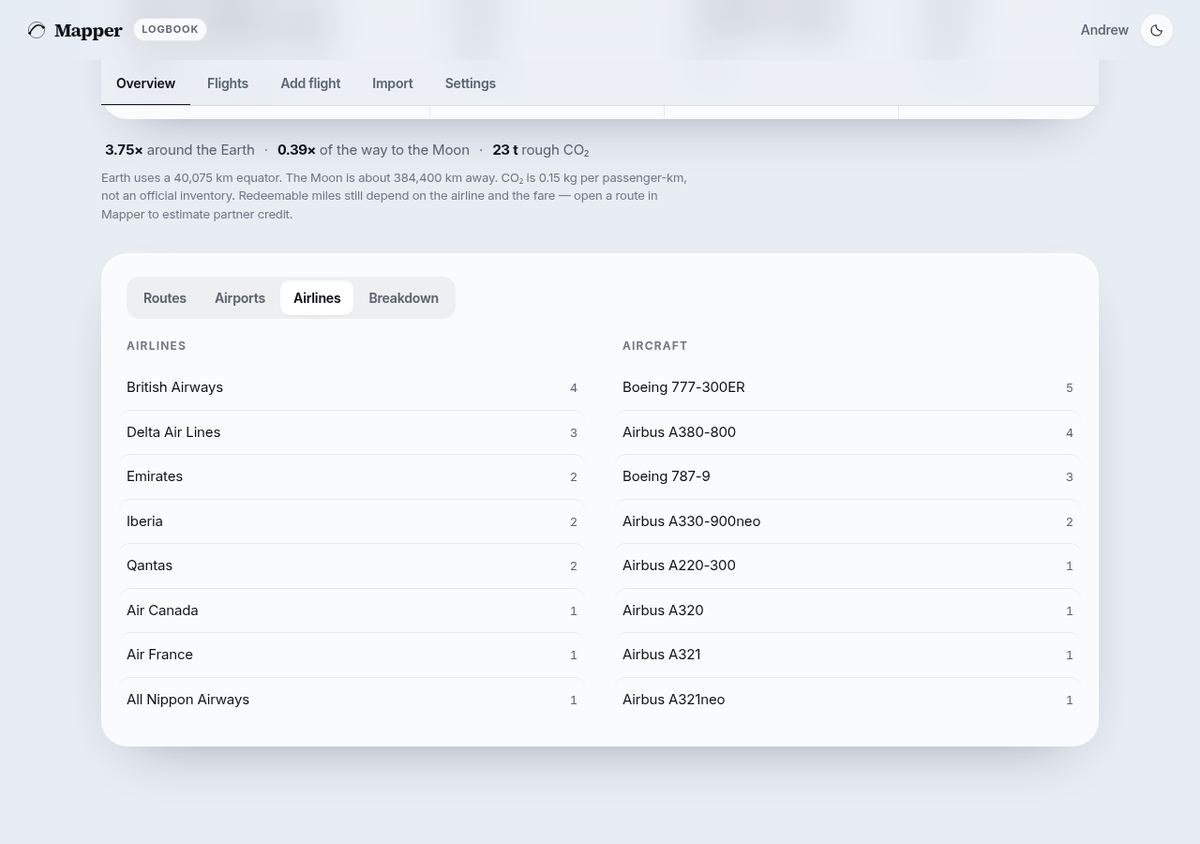Click the Emirates airline entry
The height and width of the screenshot is (844, 1200).
(x=352, y=477)
